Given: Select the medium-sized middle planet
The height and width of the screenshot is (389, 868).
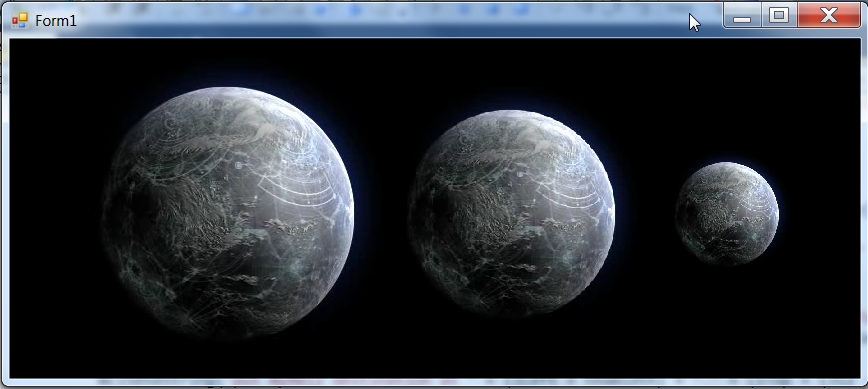Looking at the screenshot, I should point(512,213).
